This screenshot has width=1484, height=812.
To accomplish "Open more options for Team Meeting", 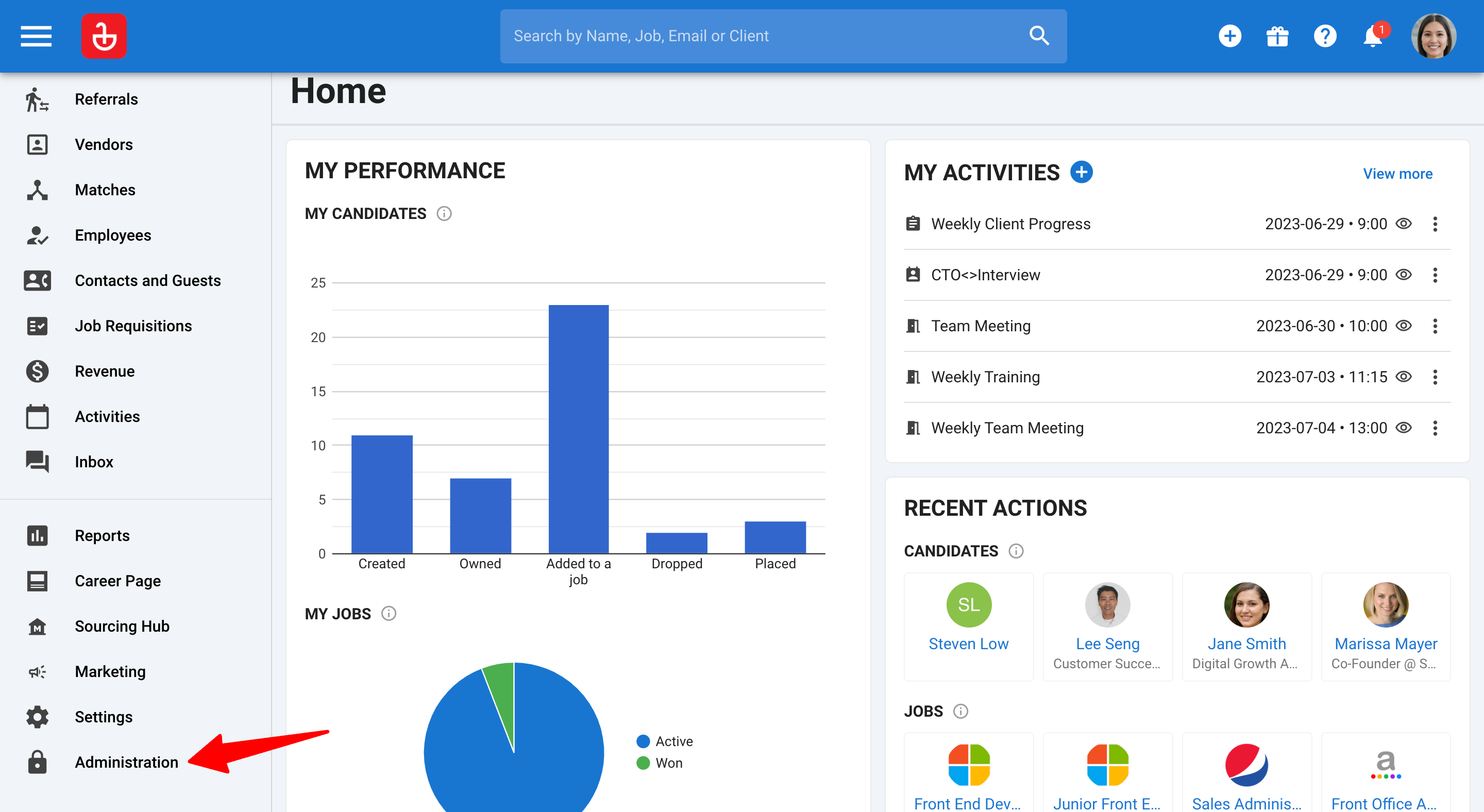I will (1435, 326).
